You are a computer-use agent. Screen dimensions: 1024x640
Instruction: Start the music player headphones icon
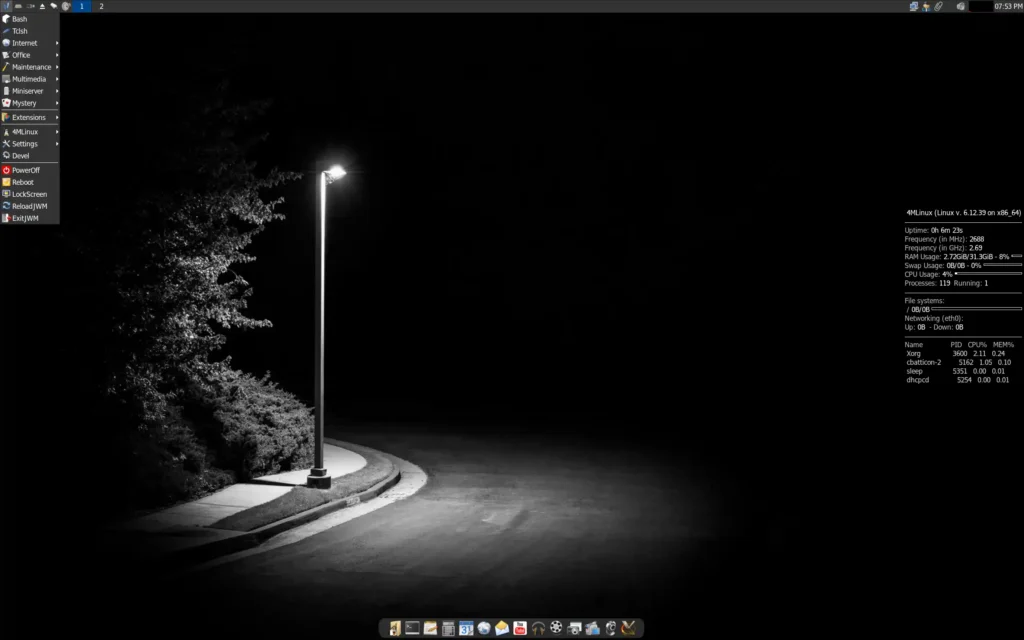536,627
